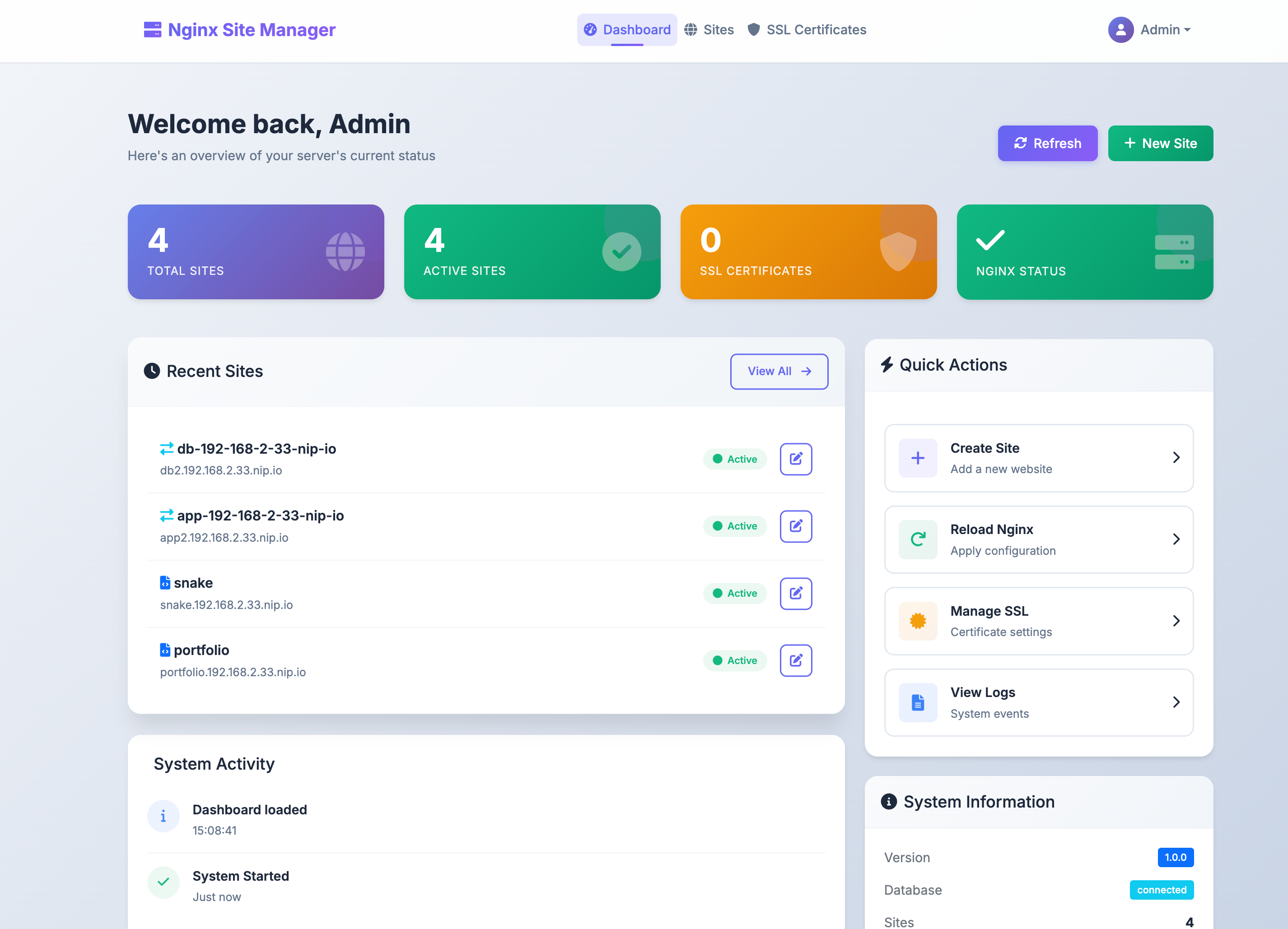The image size is (1288, 929).
Task: Open the View Logs chevron arrow
Action: pyautogui.click(x=1176, y=702)
